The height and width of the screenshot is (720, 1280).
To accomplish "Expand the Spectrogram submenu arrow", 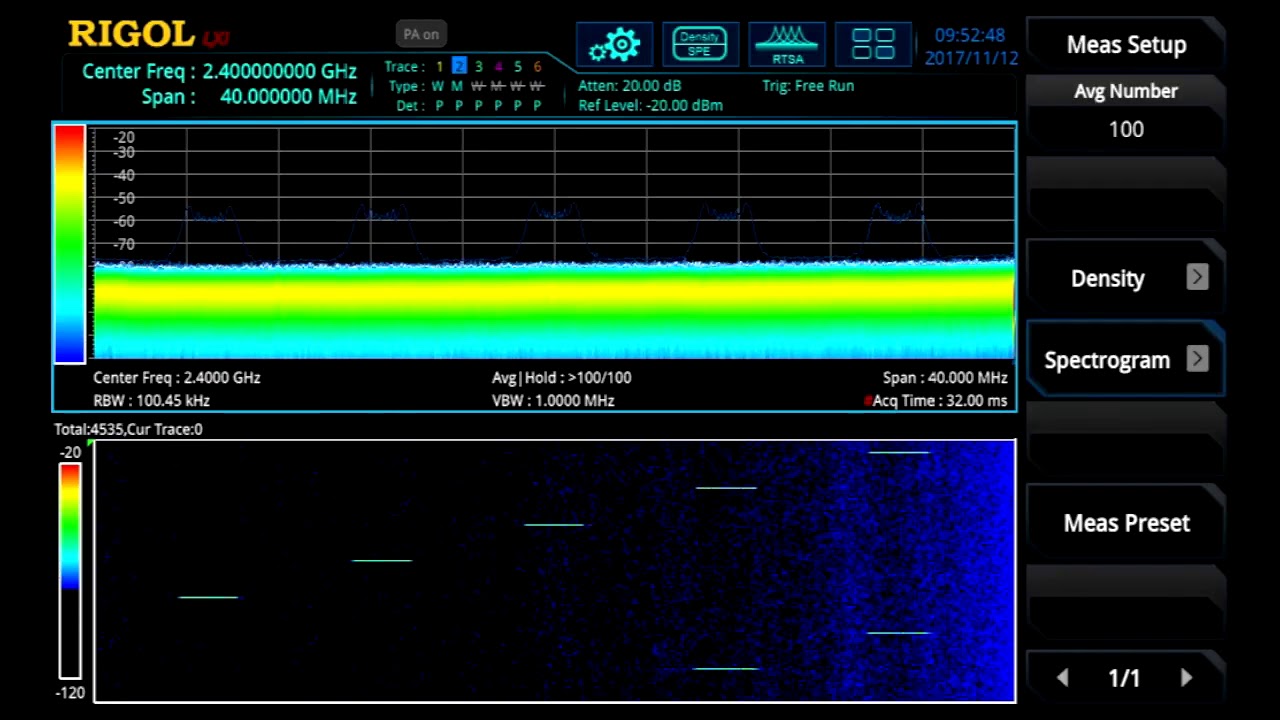I will pos(1197,359).
